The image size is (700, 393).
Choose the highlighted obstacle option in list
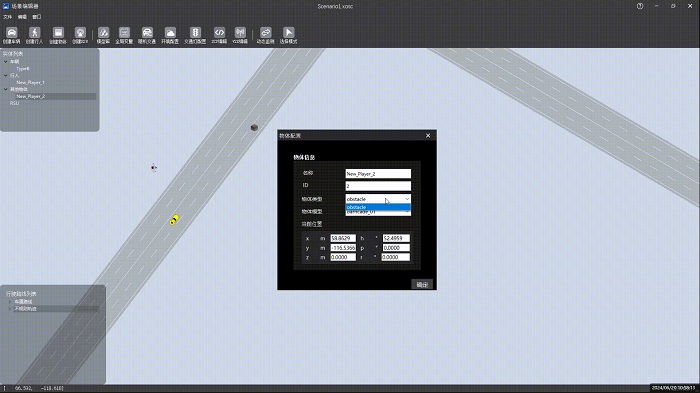point(378,207)
